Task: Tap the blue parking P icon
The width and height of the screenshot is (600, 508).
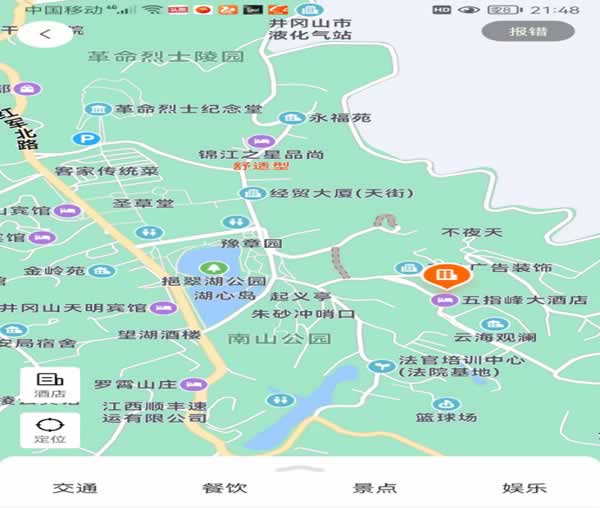Action: [87, 140]
